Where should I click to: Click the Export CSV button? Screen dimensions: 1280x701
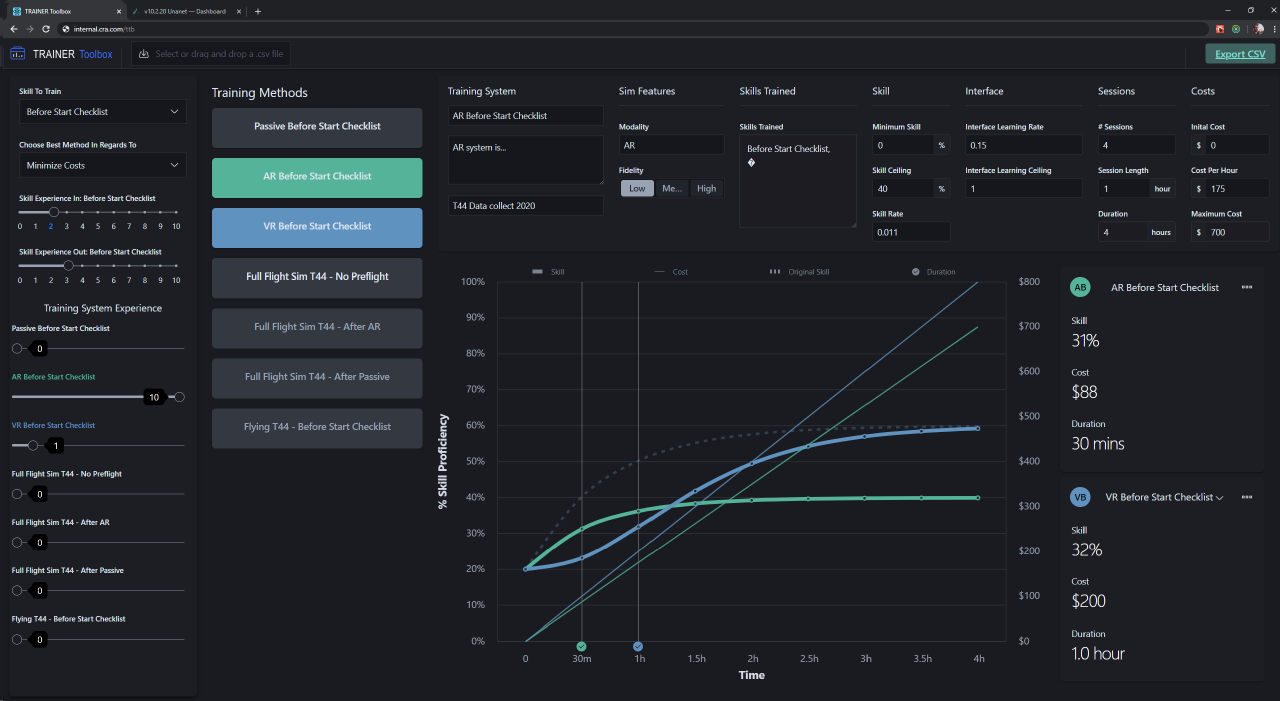(x=1239, y=53)
